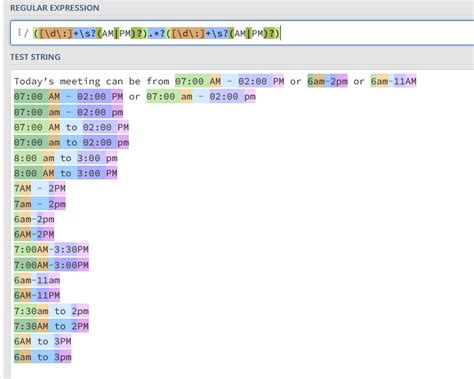Screen dimensions: 474x379
Task: Click the line "7AM - 2PM"
Action: (x=40, y=188)
